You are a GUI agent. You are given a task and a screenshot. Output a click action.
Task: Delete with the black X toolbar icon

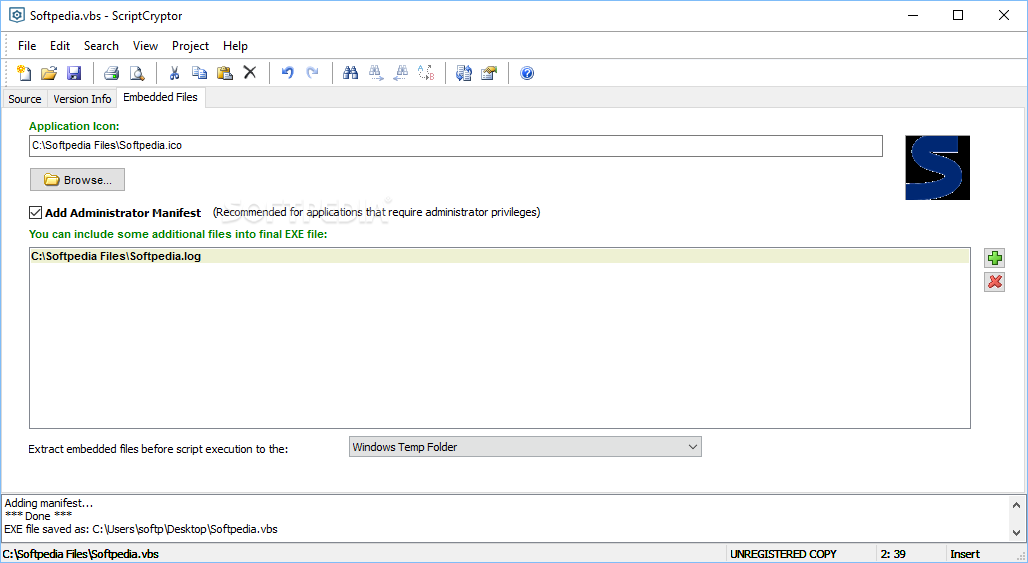tap(250, 73)
